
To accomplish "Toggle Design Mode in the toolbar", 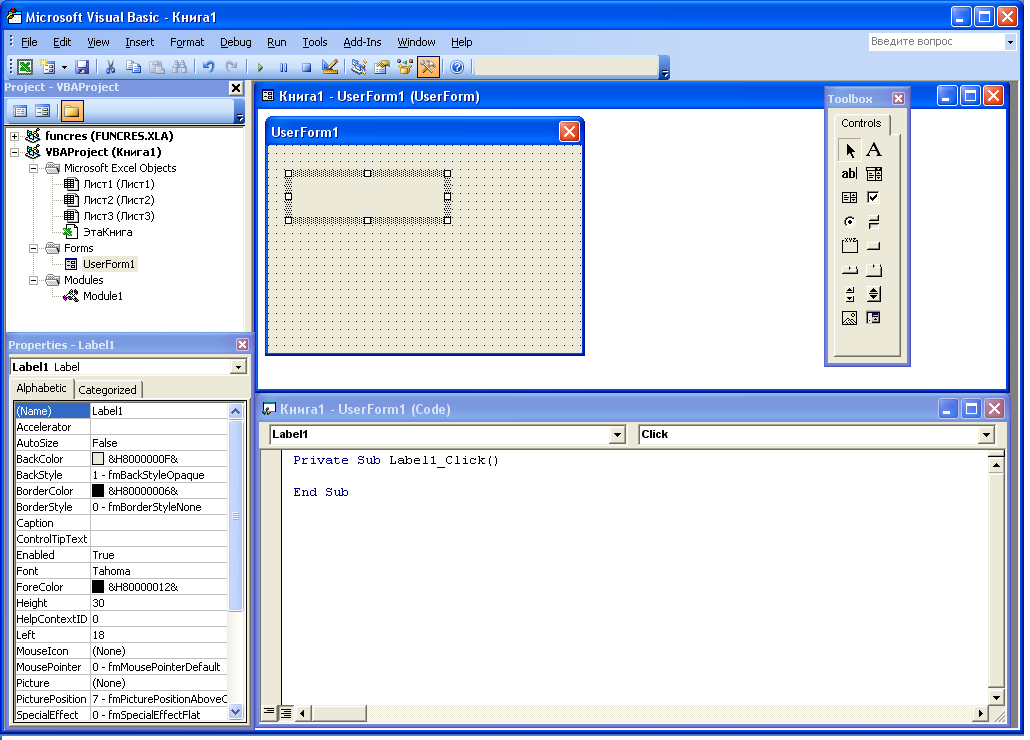I will click(x=330, y=67).
